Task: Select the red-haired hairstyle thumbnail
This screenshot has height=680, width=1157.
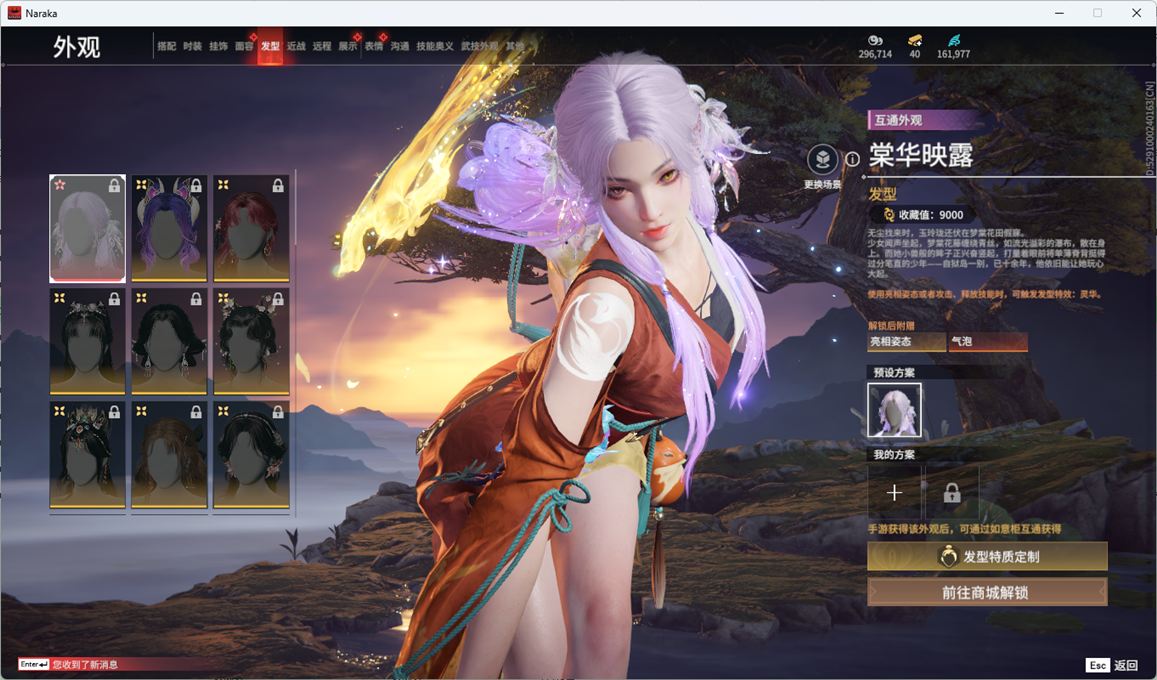Action: point(251,229)
